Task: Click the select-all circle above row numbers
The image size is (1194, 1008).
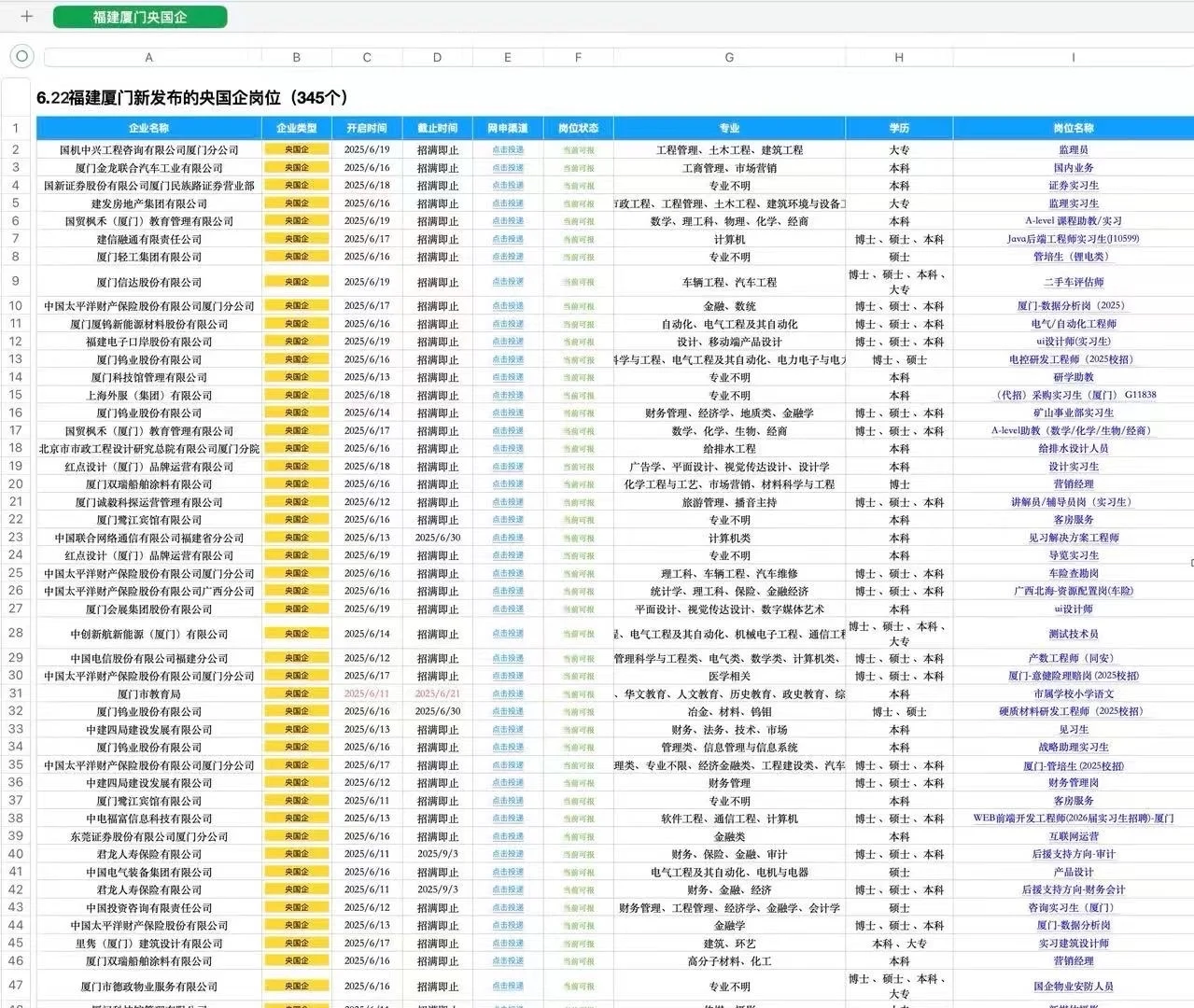Action: (x=21, y=57)
